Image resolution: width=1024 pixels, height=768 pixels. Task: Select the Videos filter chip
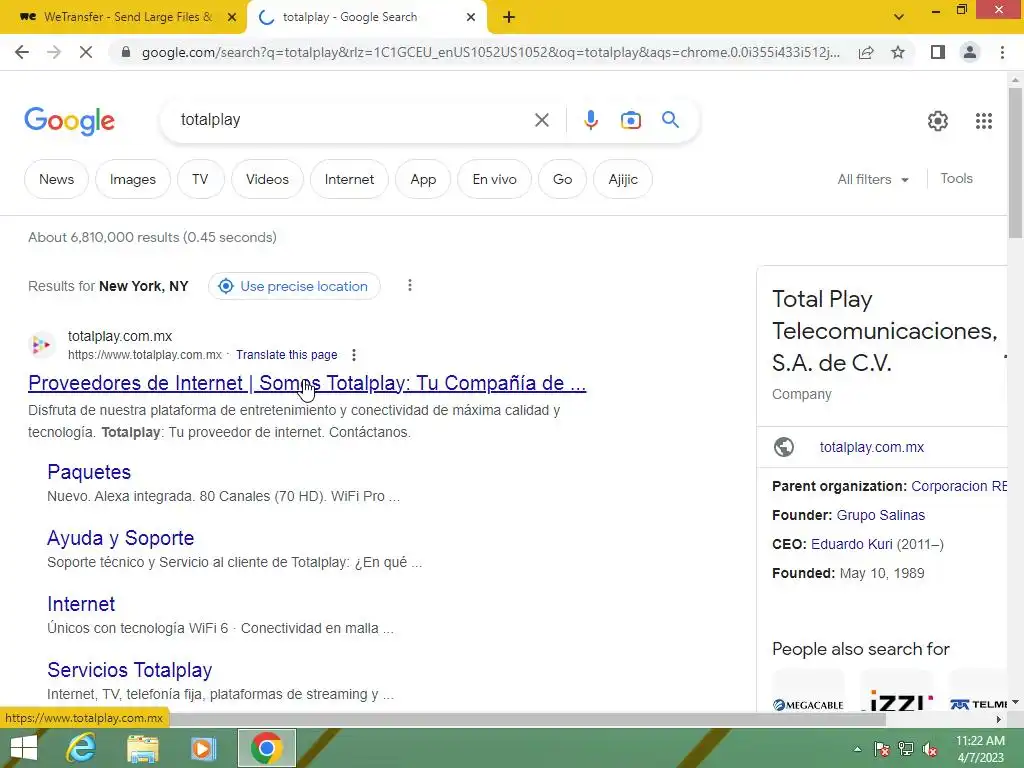click(267, 179)
